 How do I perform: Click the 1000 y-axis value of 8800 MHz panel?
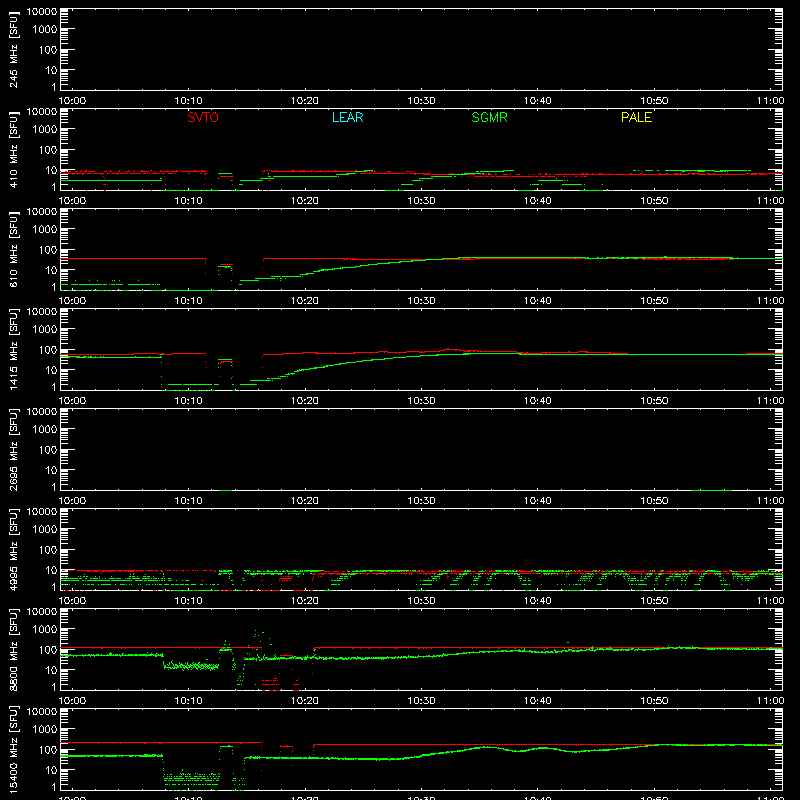tap(46, 630)
